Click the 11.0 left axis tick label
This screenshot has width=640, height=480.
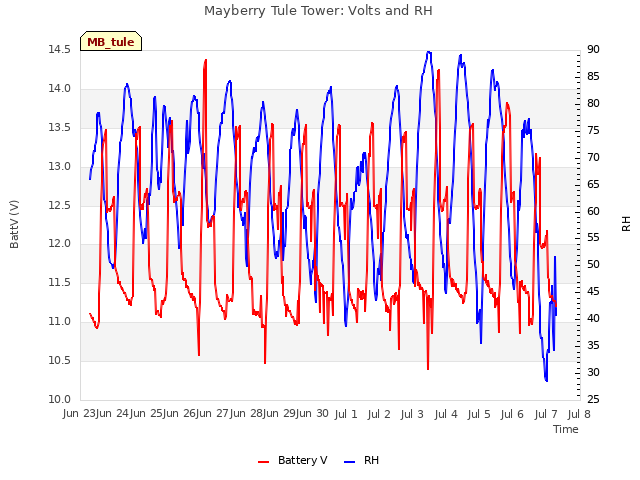[x=60, y=321]
